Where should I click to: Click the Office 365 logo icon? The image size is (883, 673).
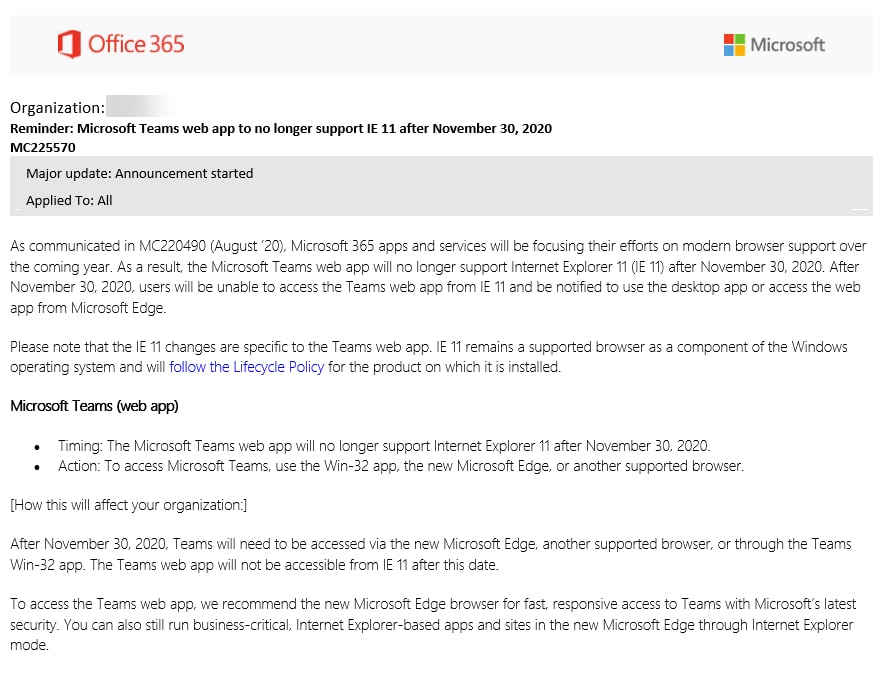point(69,44)
